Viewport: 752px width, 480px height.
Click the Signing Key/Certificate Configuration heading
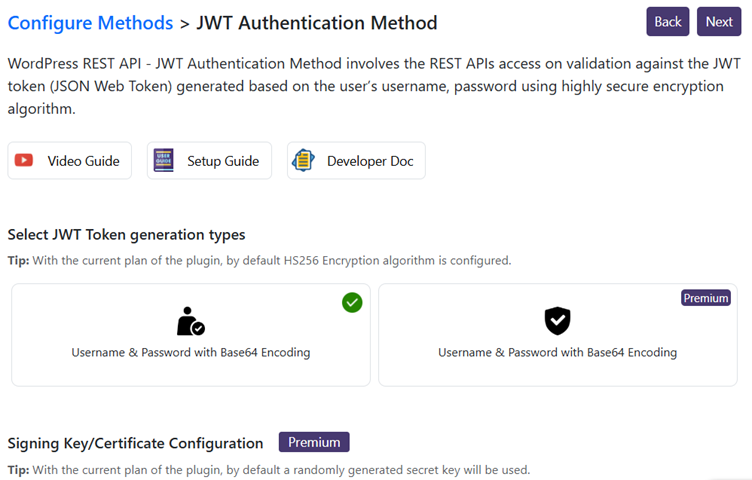135,444
